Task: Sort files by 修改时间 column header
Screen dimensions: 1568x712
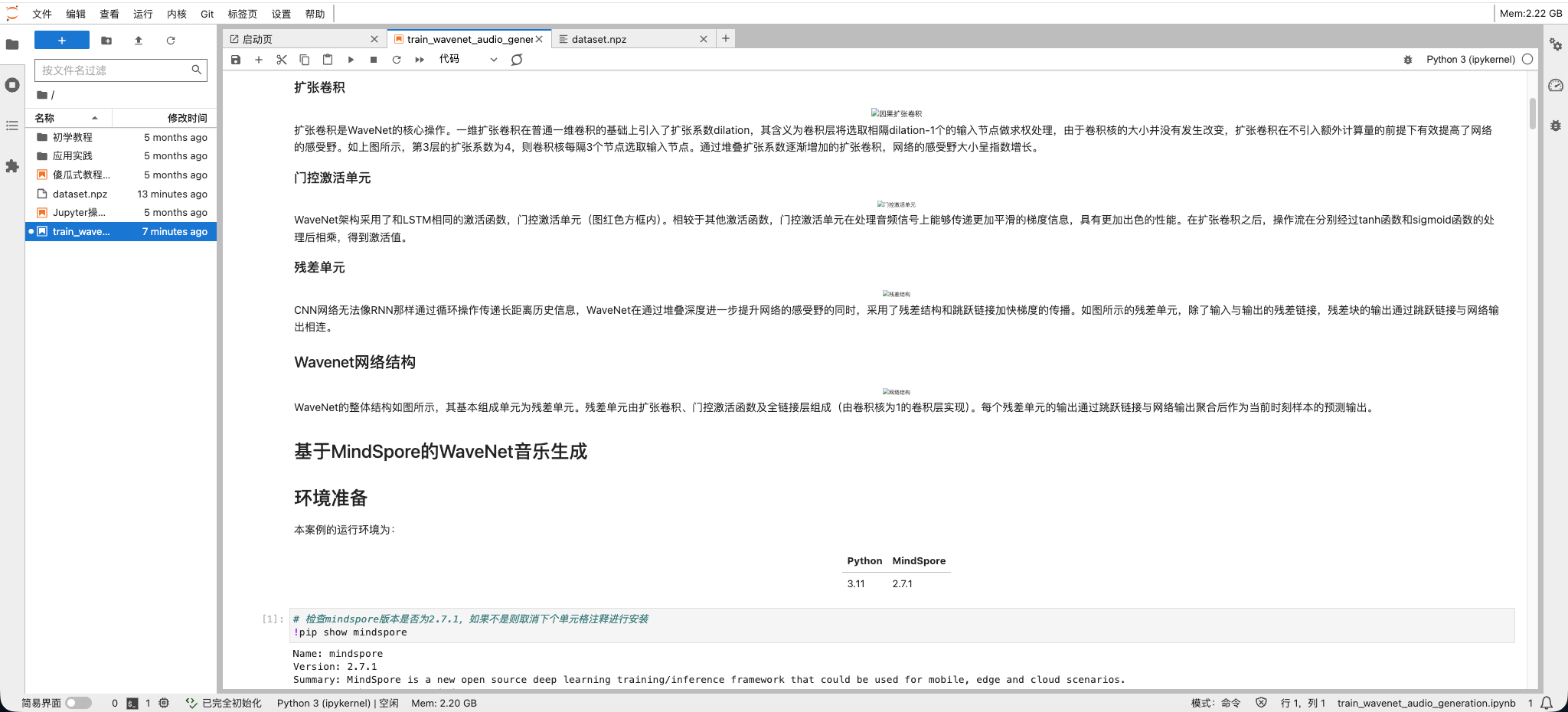Action: point(164,118)
